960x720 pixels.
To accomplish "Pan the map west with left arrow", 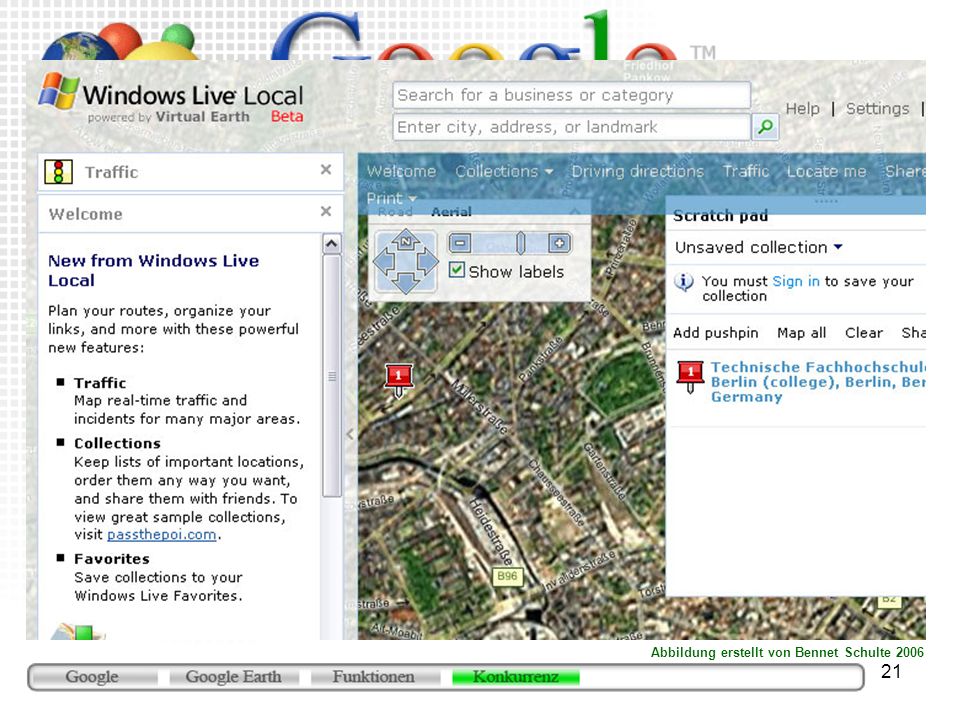I will (x=384, y=262).
